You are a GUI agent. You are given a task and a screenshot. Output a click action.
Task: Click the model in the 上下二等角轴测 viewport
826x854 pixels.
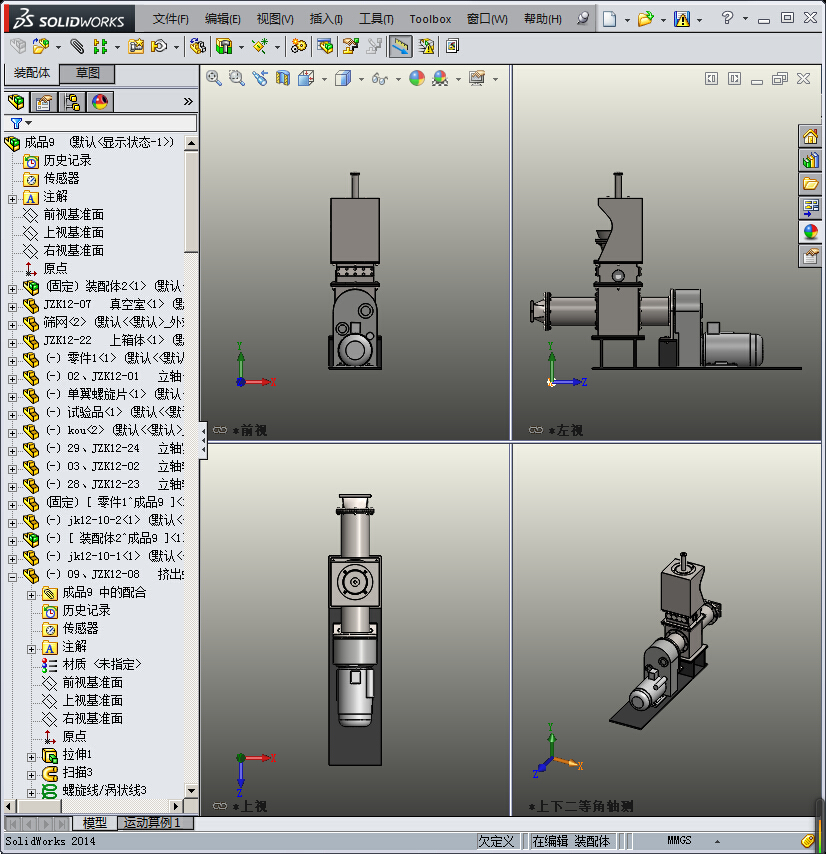(x=666, y=640)
